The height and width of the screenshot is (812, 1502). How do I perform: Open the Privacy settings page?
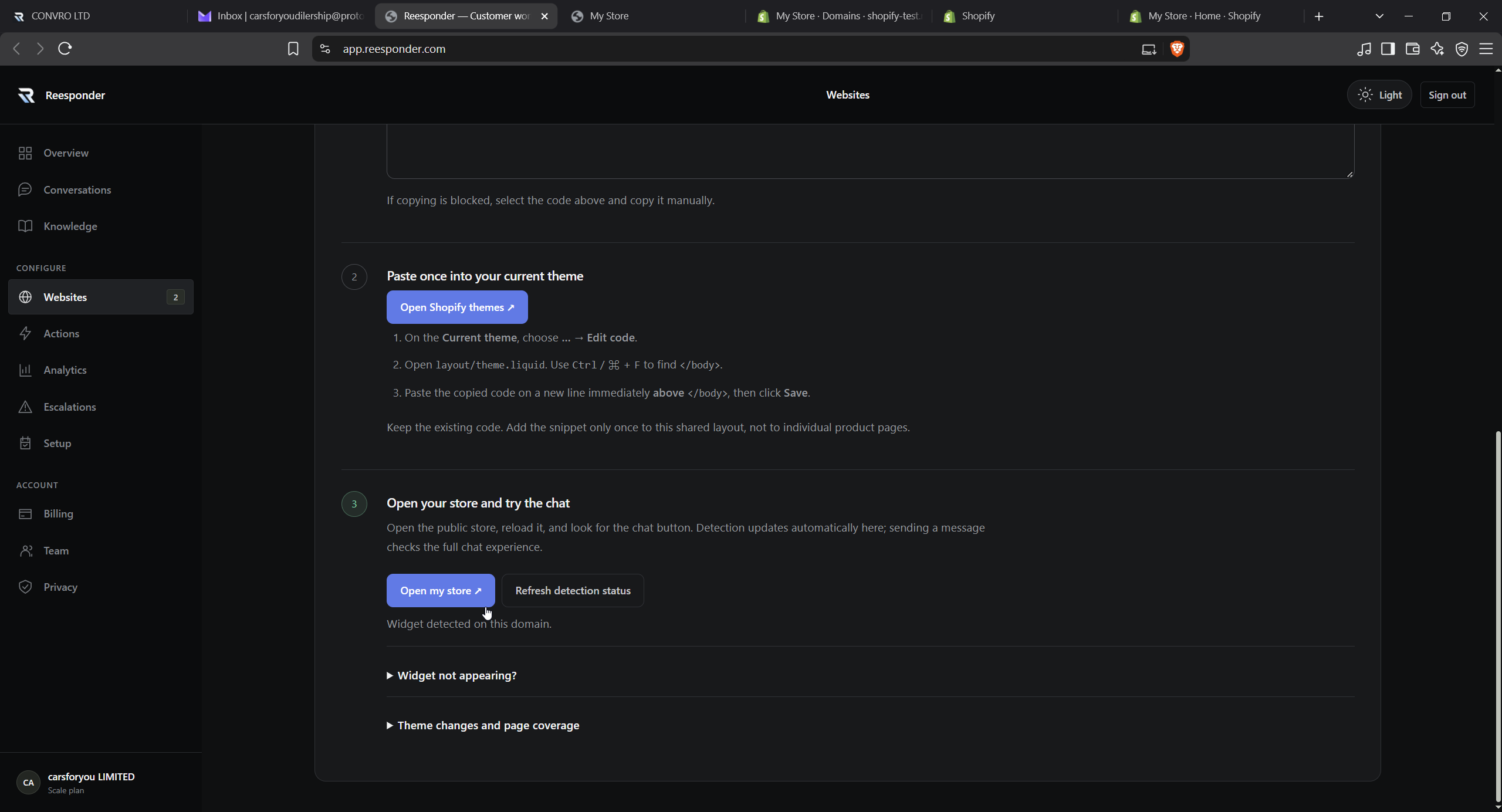pos(101,587)
